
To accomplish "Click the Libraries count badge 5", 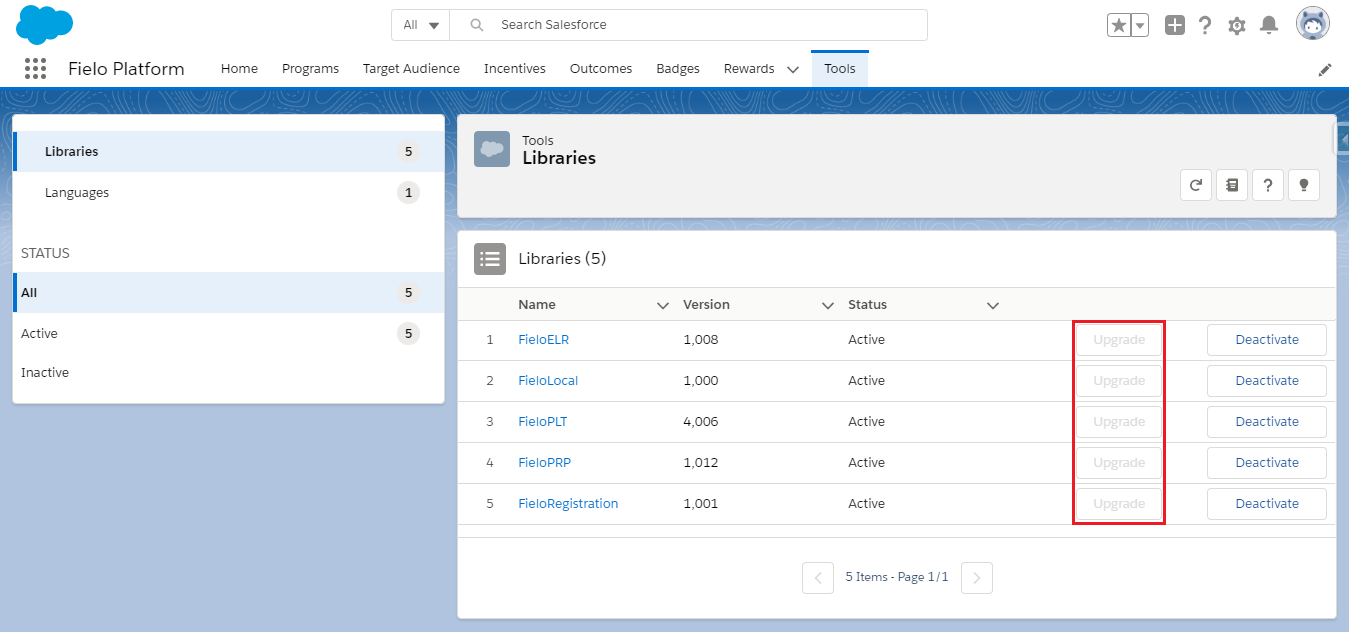I will coord(408,152).
